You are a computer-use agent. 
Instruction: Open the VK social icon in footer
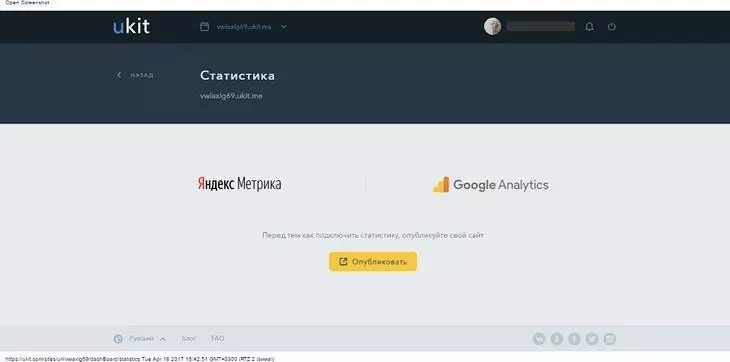pos(539,339)
